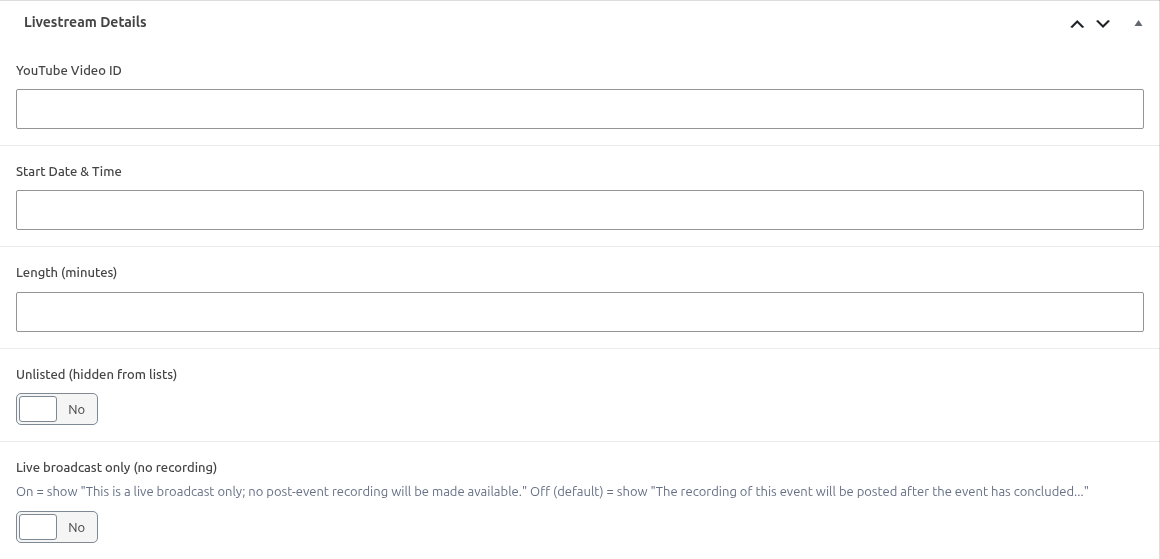Click the Livestream Details panel title
The width and height of the screenshot is (1160, 559).
[x=85, y=22]
